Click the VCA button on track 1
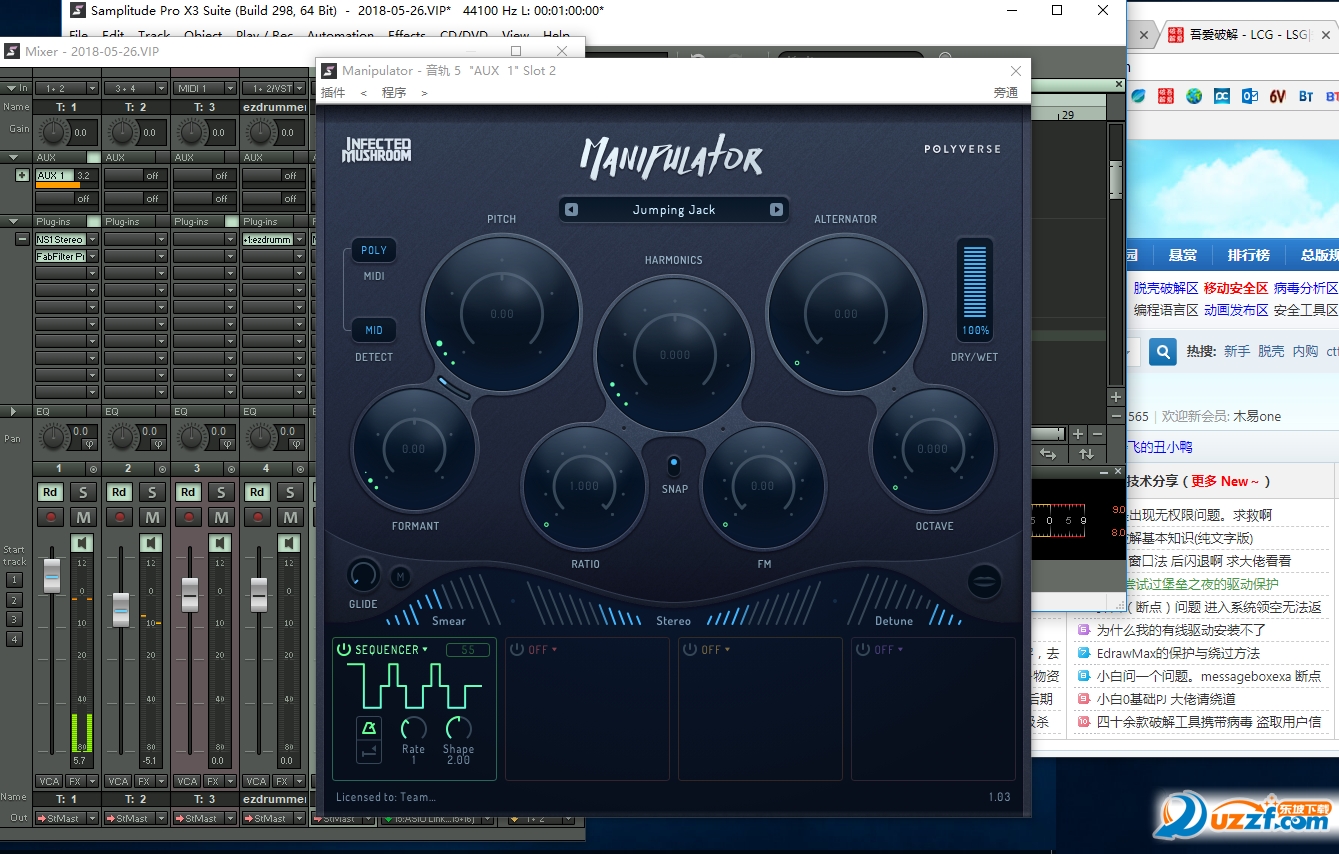The width and height of the screenshot is (1339, 854). point(49,781)
